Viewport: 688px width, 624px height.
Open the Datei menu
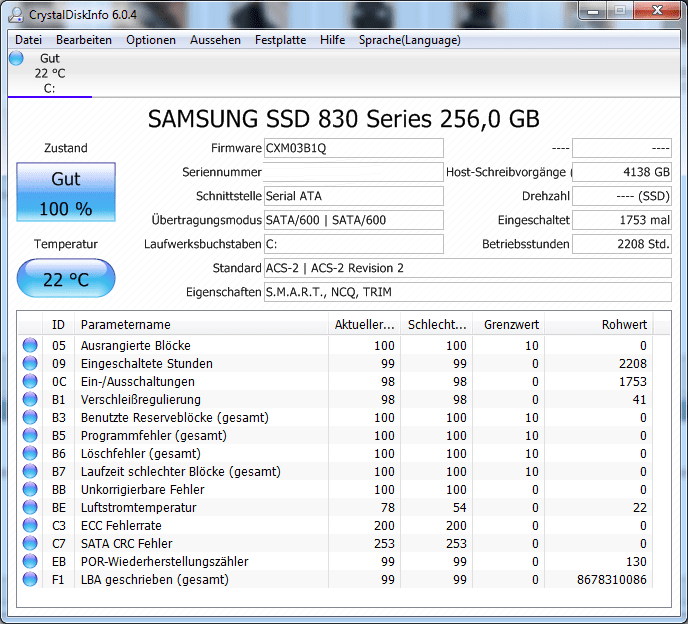(29, 40)
